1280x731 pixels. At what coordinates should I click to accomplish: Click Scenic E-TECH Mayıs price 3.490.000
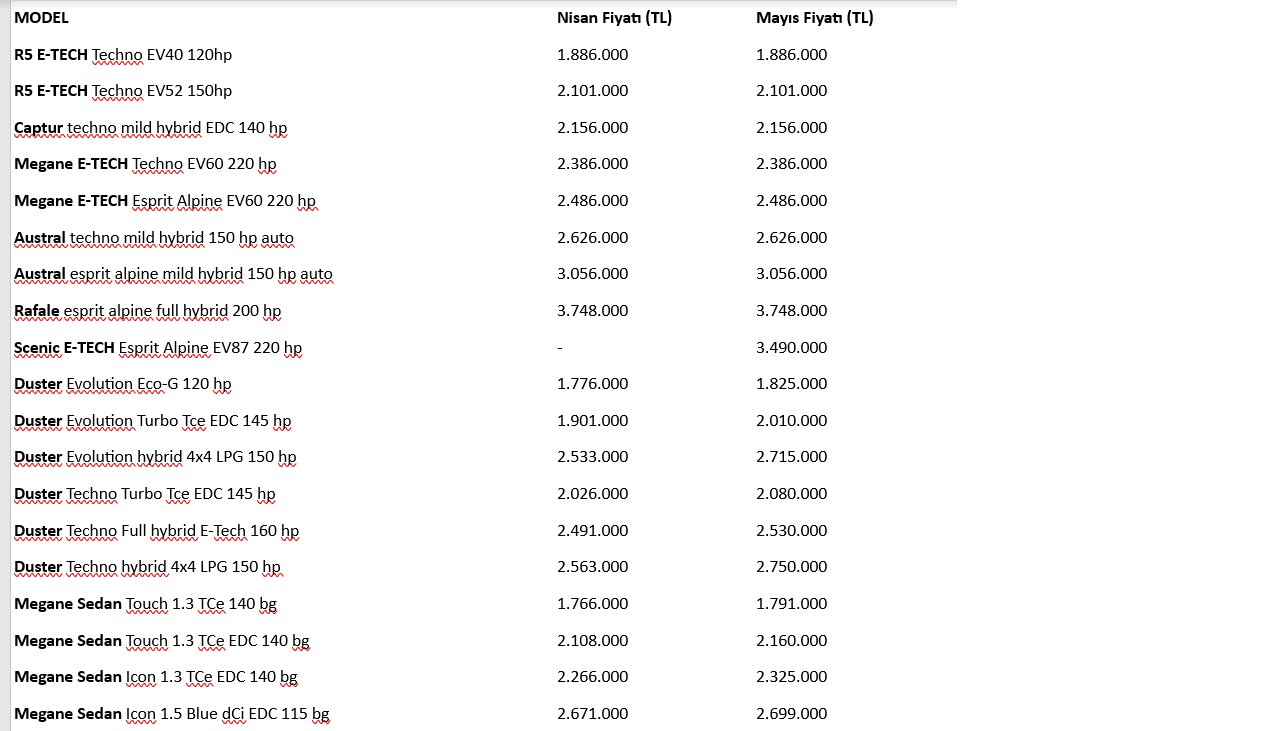[791, 348]
